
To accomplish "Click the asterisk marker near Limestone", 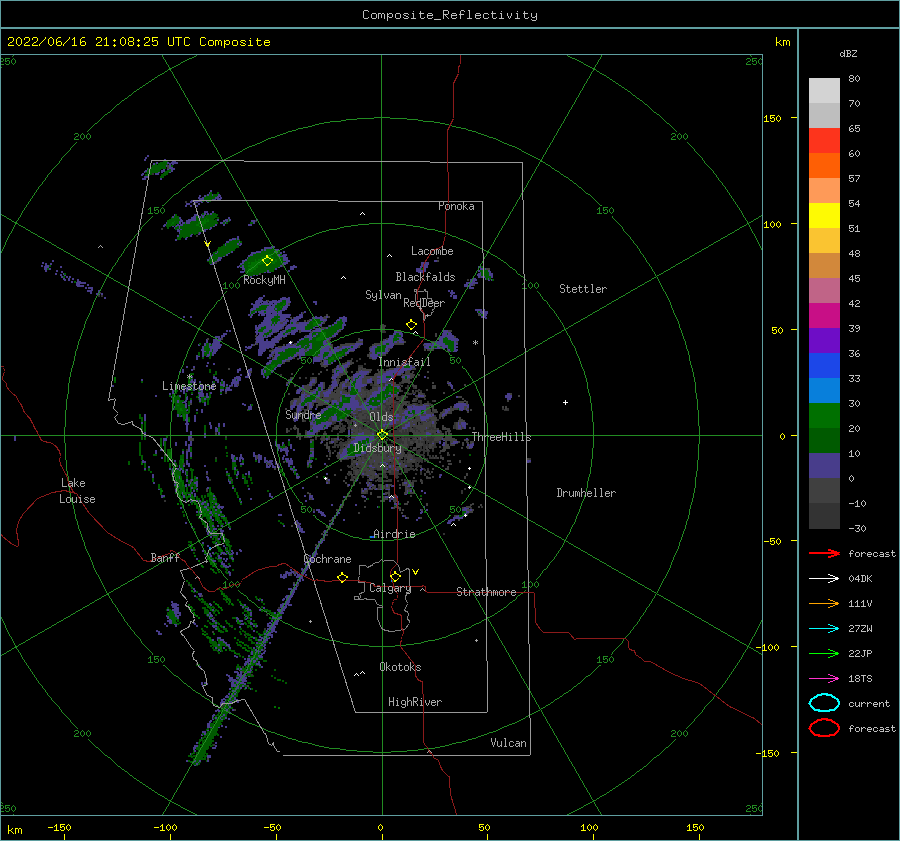I will point(189,377).
